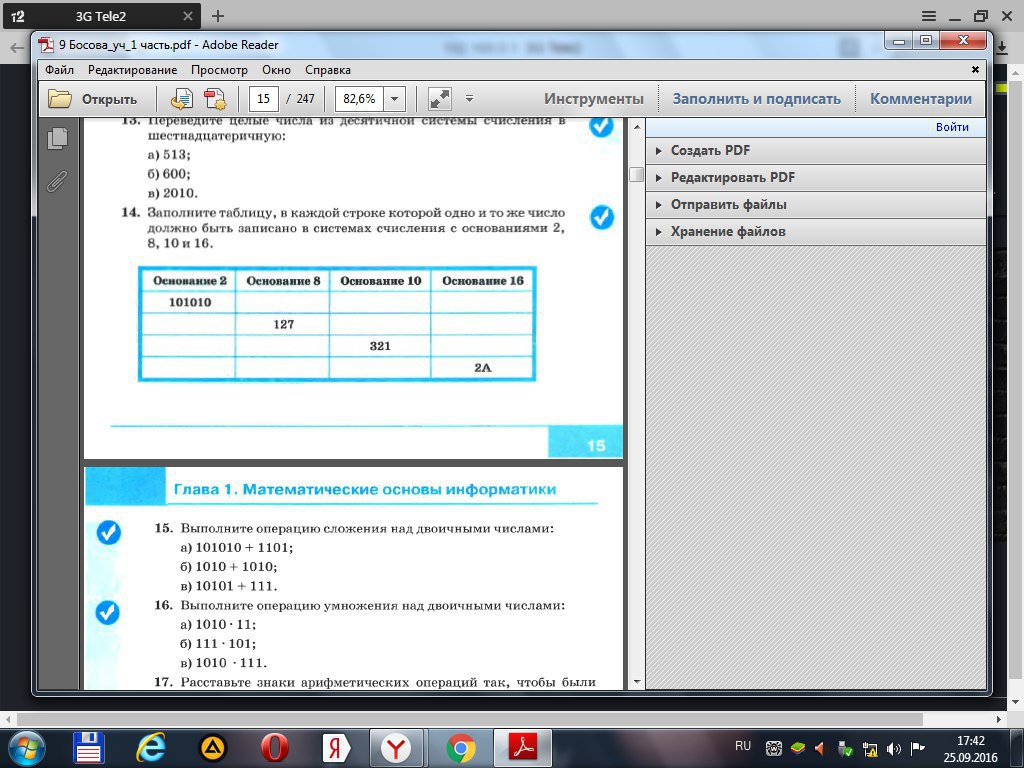The image size is (1024, 768).
Task: Launch Internet Explorer from taskbar
Action: [x=150, y=748]
